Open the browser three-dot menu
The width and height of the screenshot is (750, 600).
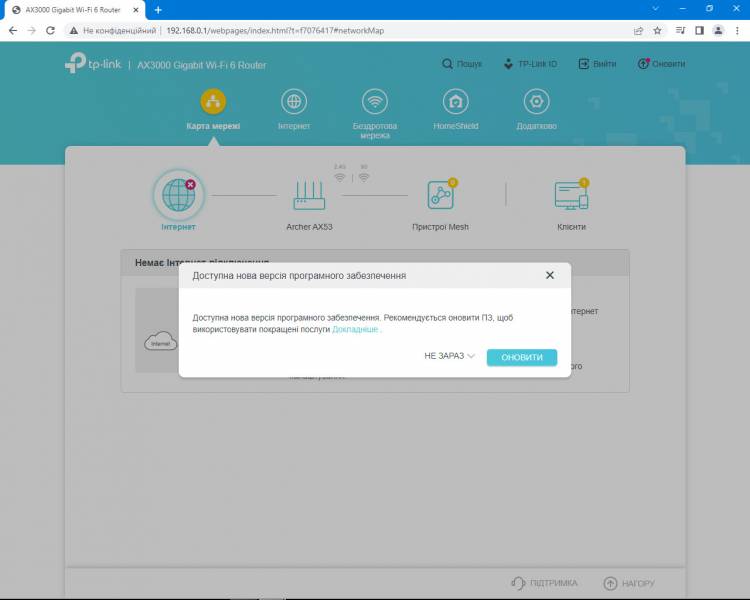tap(737, 31)
